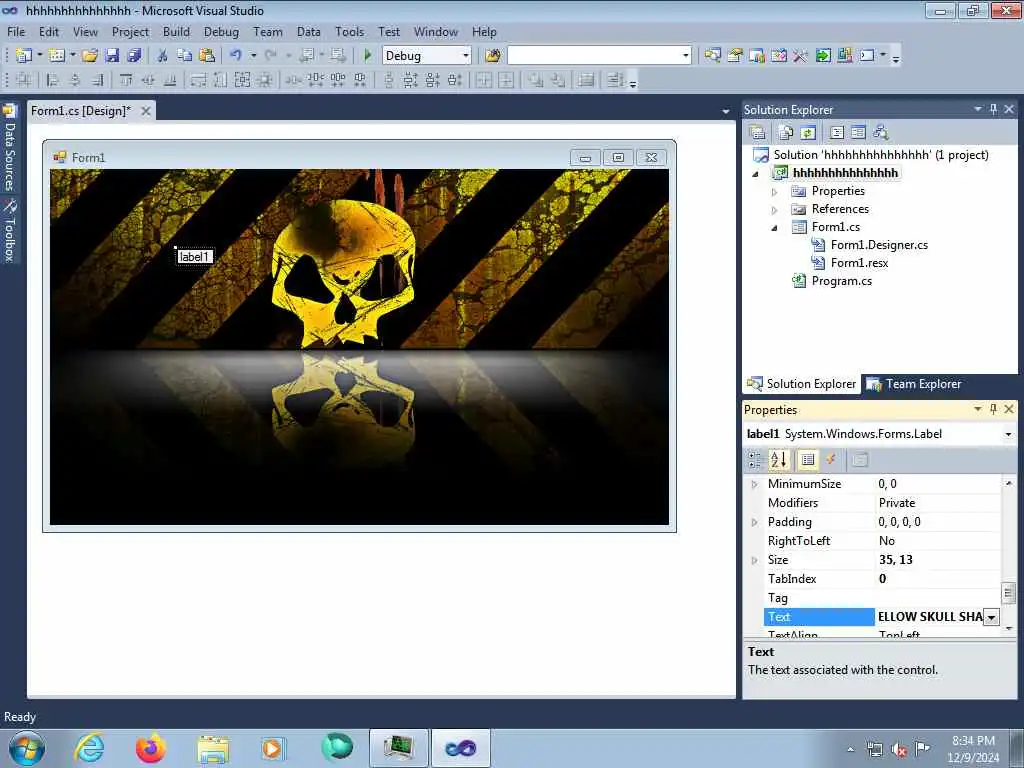Expand the Padding property row

pos(754,522)
